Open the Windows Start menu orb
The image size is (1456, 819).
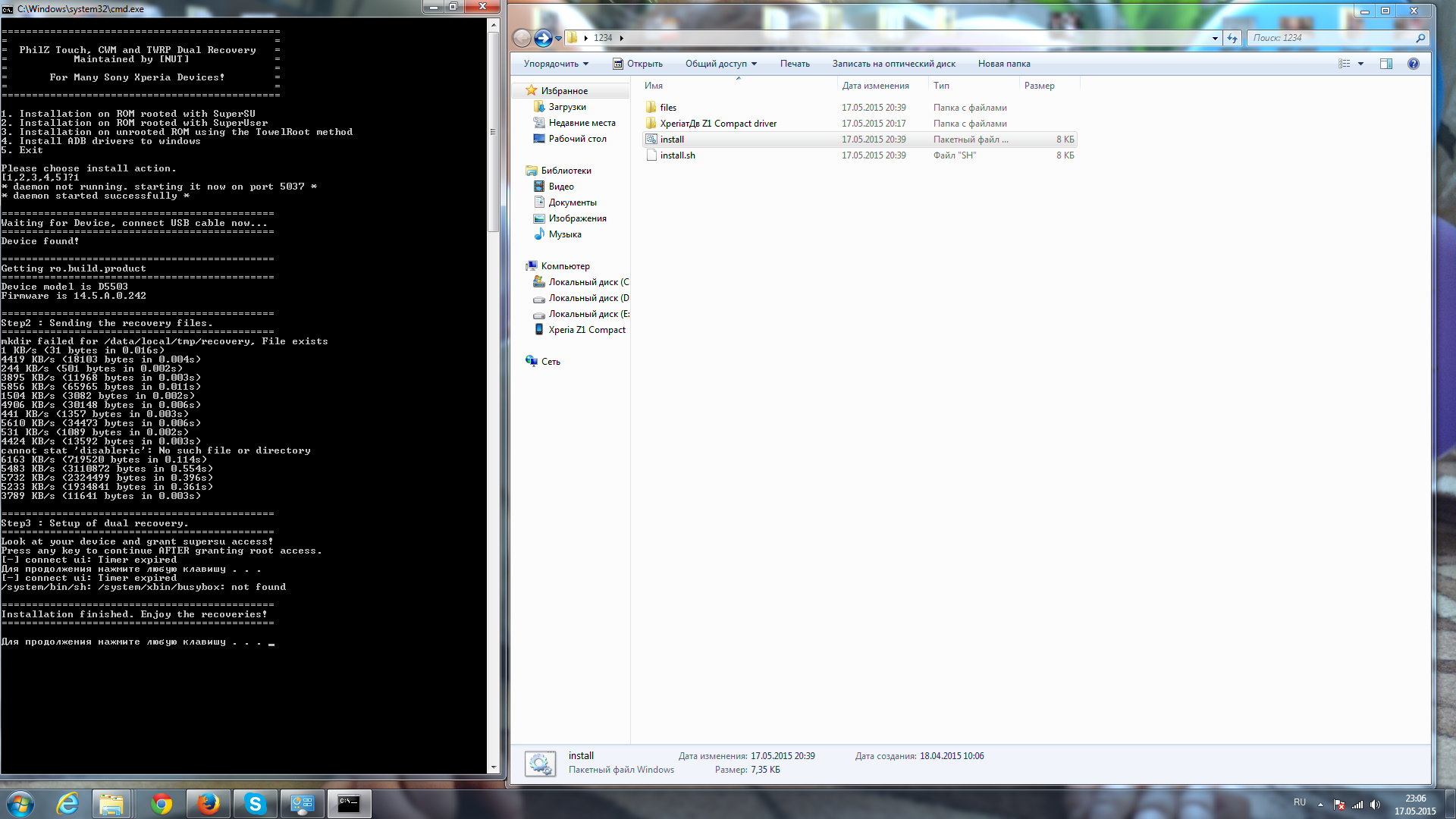point(20,804)
